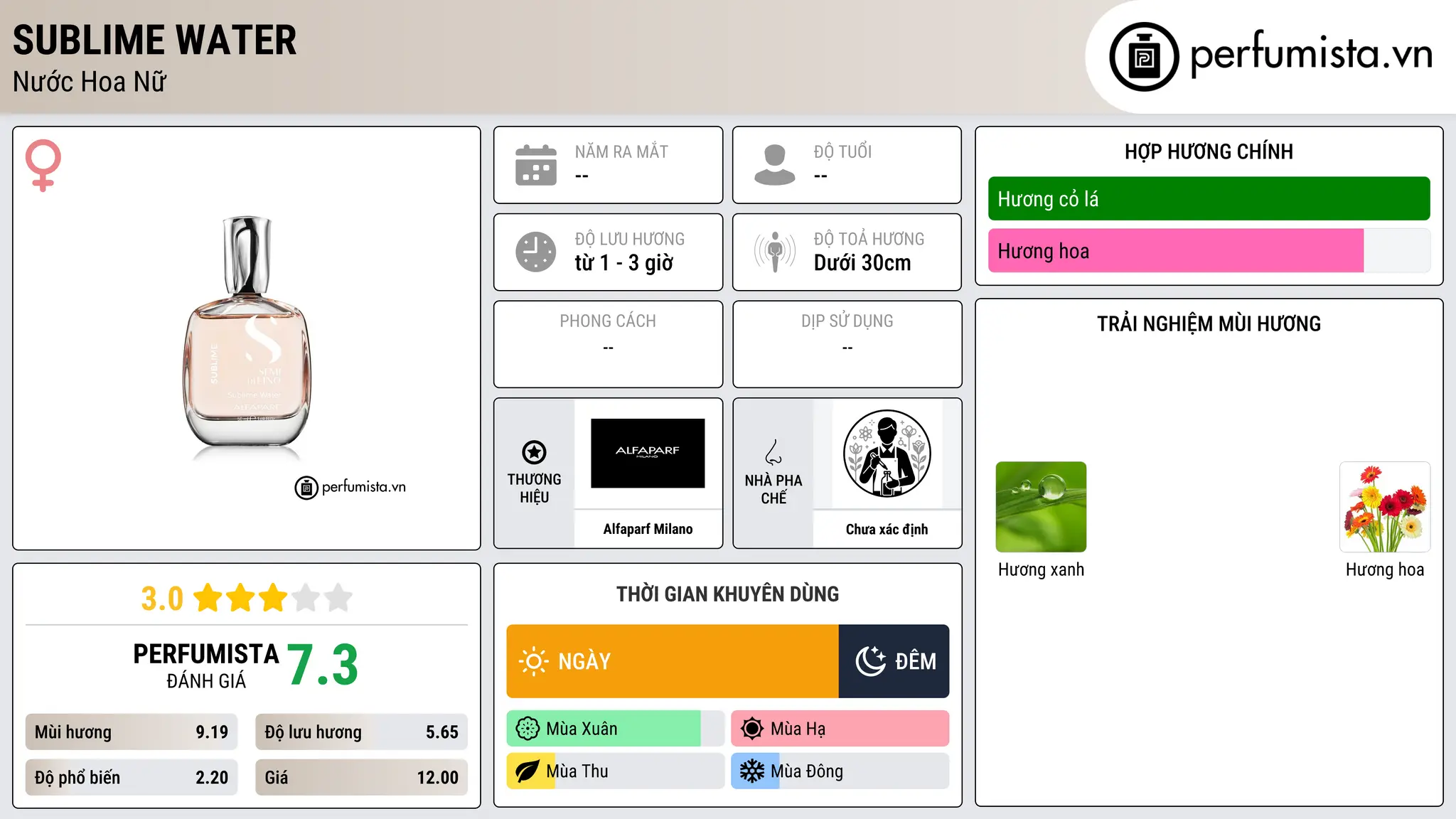Click the Mùa Hạ season bar
Screen dimensions: 1456x819
[x=840, y=729]
